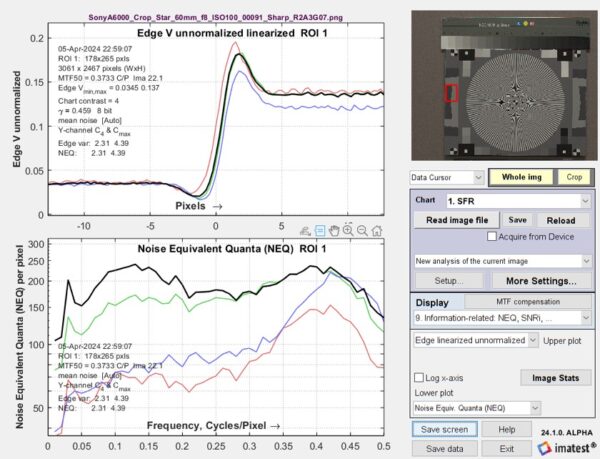Select the zoom out magnifier
Image resolution: width=600 pixels, height=459 pixels.
click(362, 231)
